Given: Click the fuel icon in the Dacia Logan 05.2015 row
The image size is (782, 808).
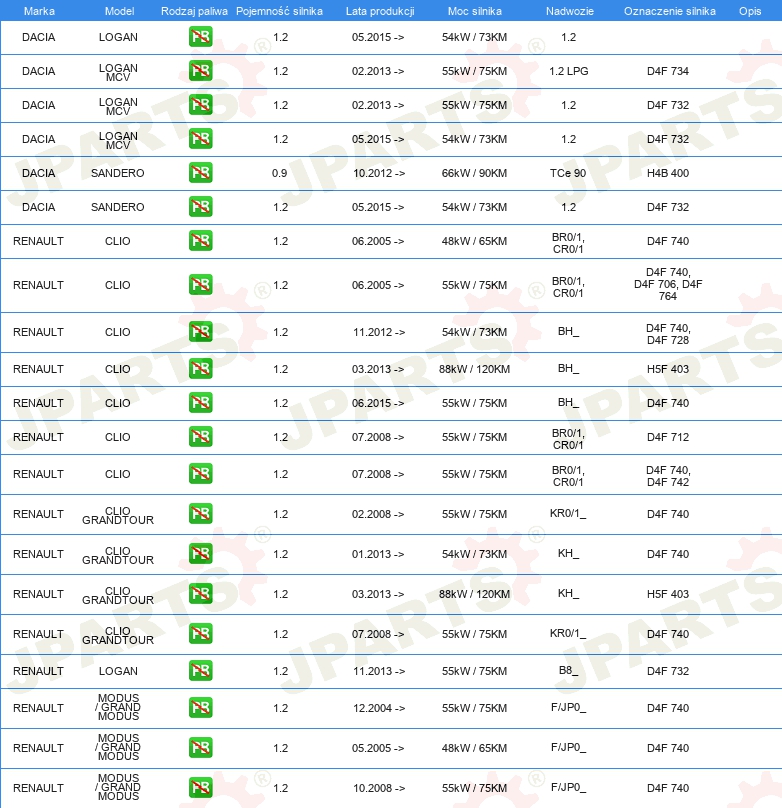Looking at the screenshot, I should pyautogui.click(x=200, y=37).
